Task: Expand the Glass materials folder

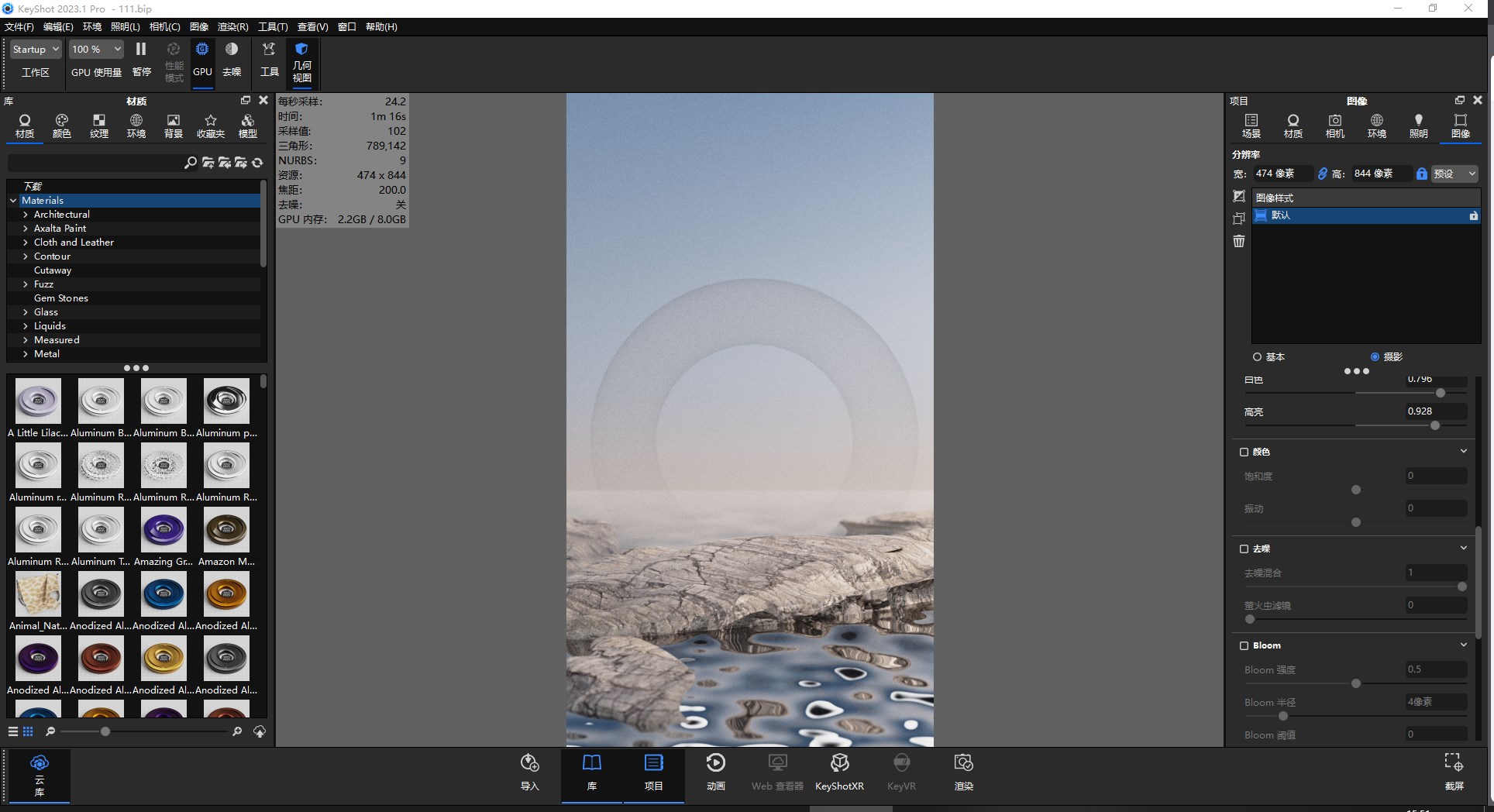Action: 26,312
